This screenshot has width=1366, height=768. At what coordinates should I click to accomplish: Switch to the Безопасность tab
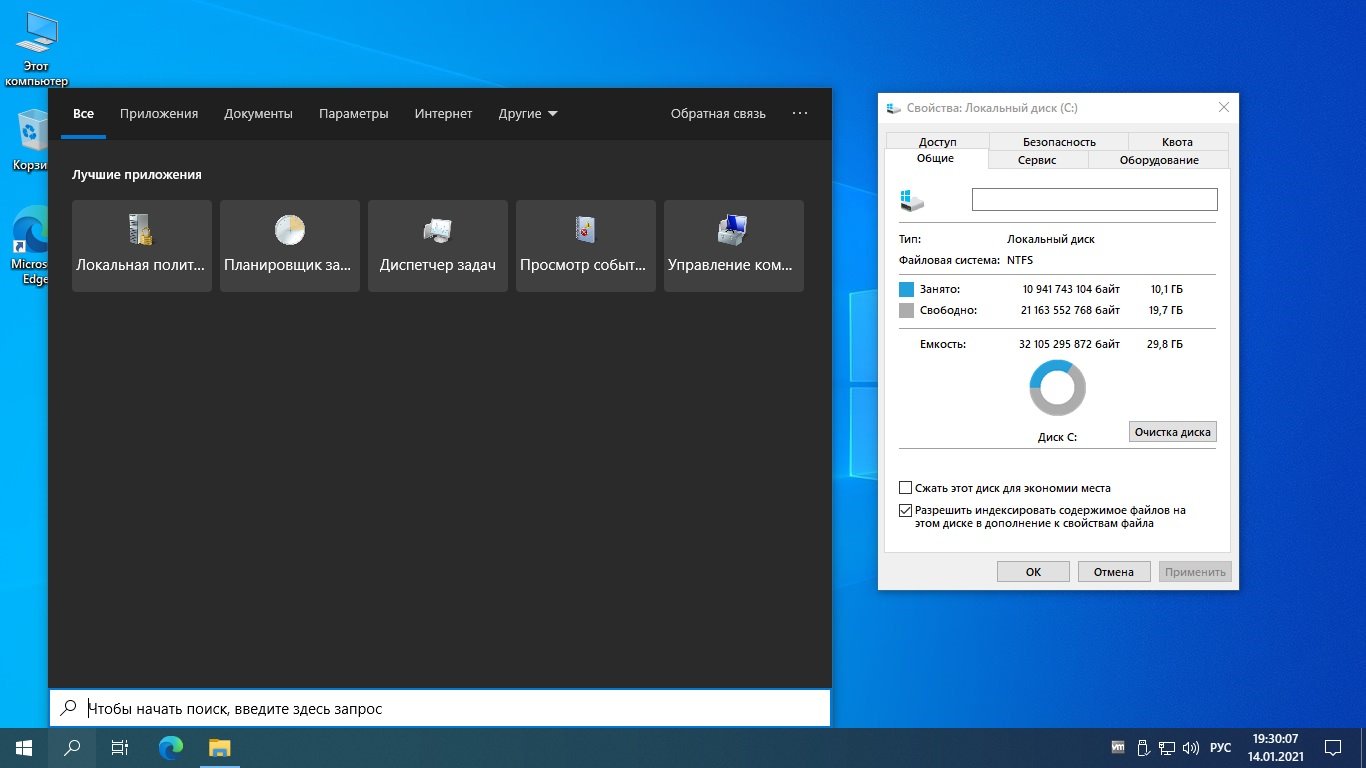pos(1059,142)
